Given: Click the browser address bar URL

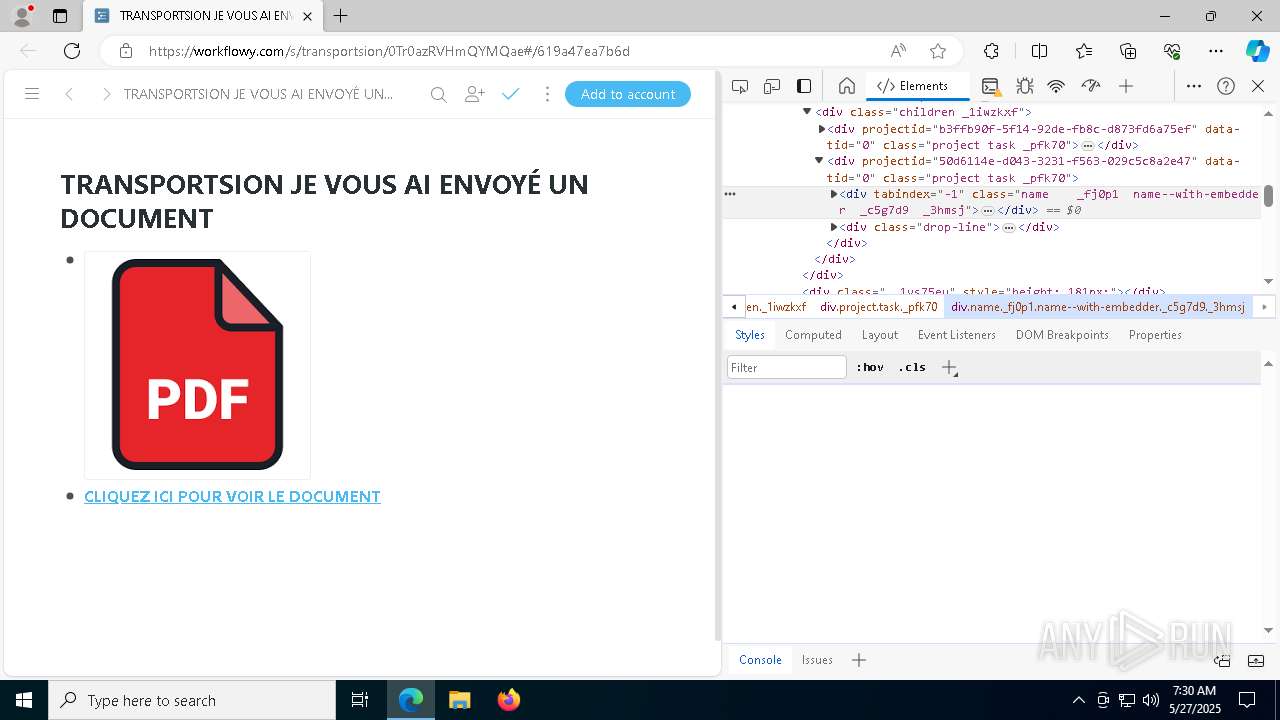Looking at the screenshot, I should [x=389, y=51].
